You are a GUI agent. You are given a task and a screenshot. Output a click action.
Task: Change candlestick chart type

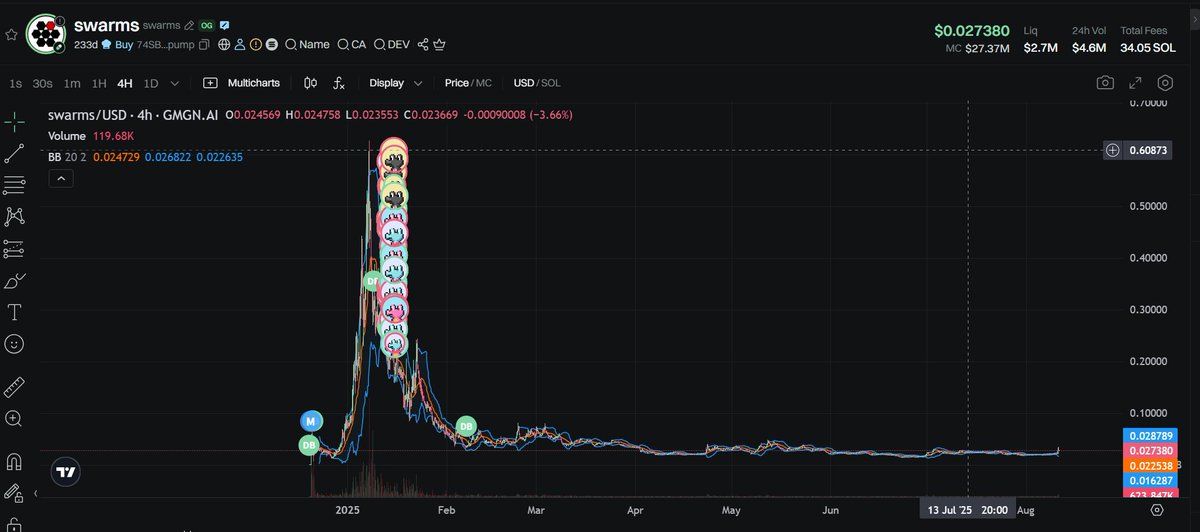click(x=310, y=83)
